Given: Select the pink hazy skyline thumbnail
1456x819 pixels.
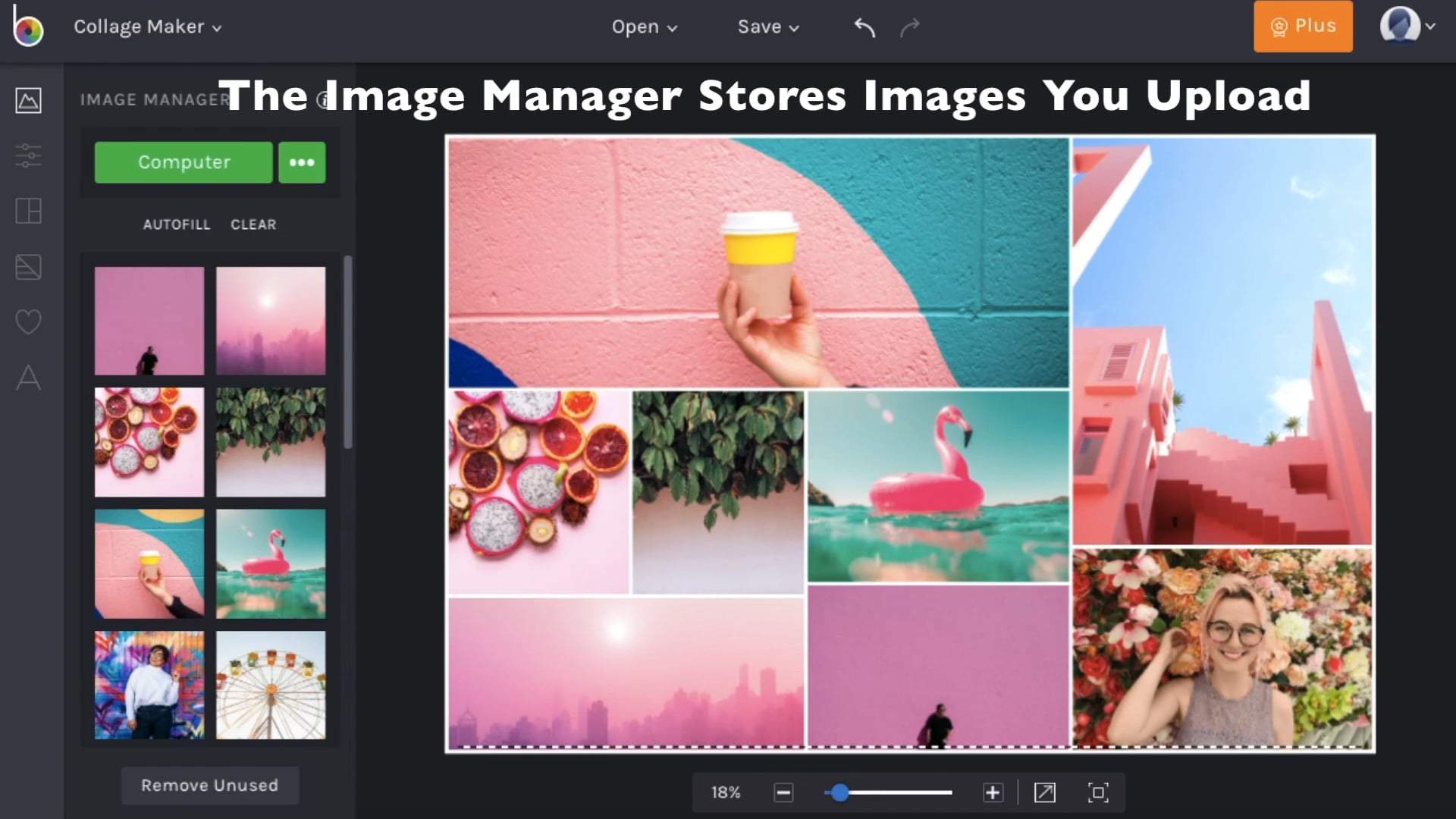Looking at the screenshot, I should pyautogui.click(x=271, y=321).
